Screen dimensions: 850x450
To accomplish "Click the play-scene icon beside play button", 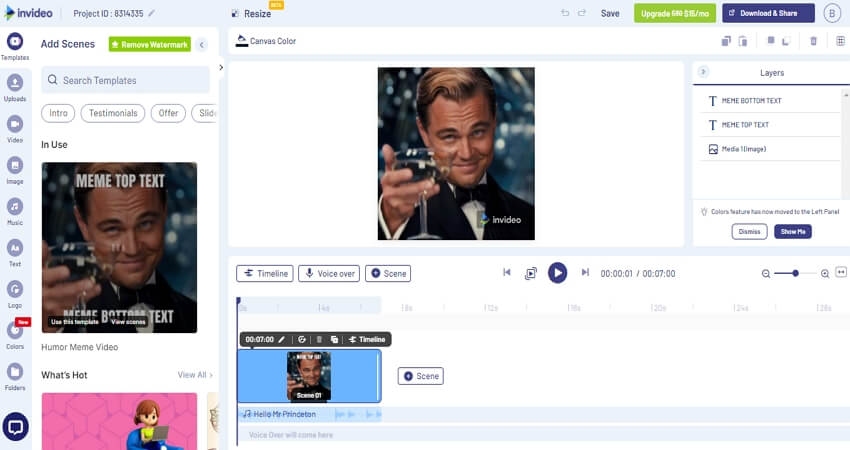I will pyautogui.click(x=531, y=273).
